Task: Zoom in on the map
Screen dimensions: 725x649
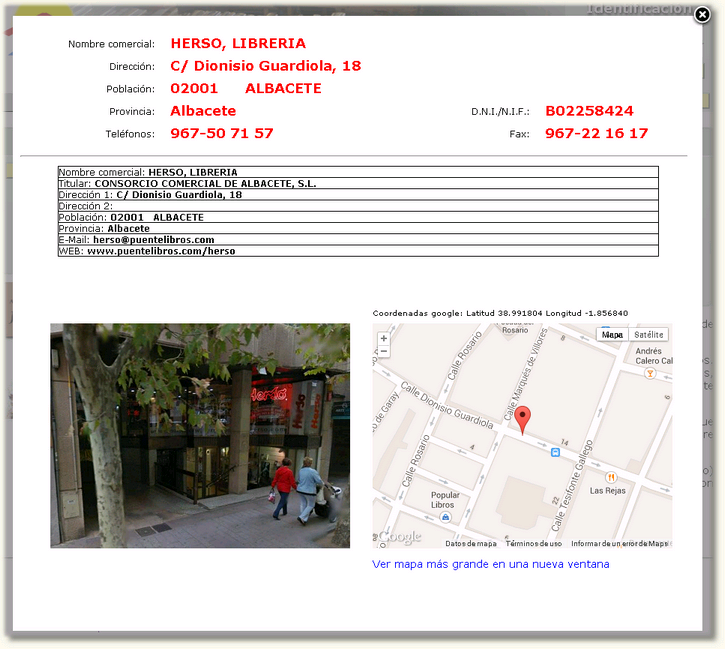Action: coord(383,339)
